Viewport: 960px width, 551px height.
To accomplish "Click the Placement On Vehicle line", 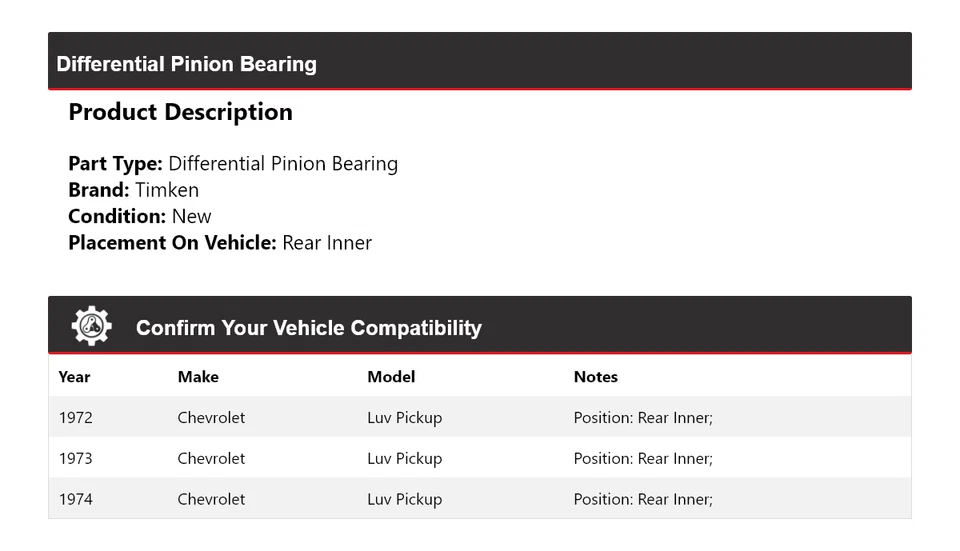I will click(220, 242).
